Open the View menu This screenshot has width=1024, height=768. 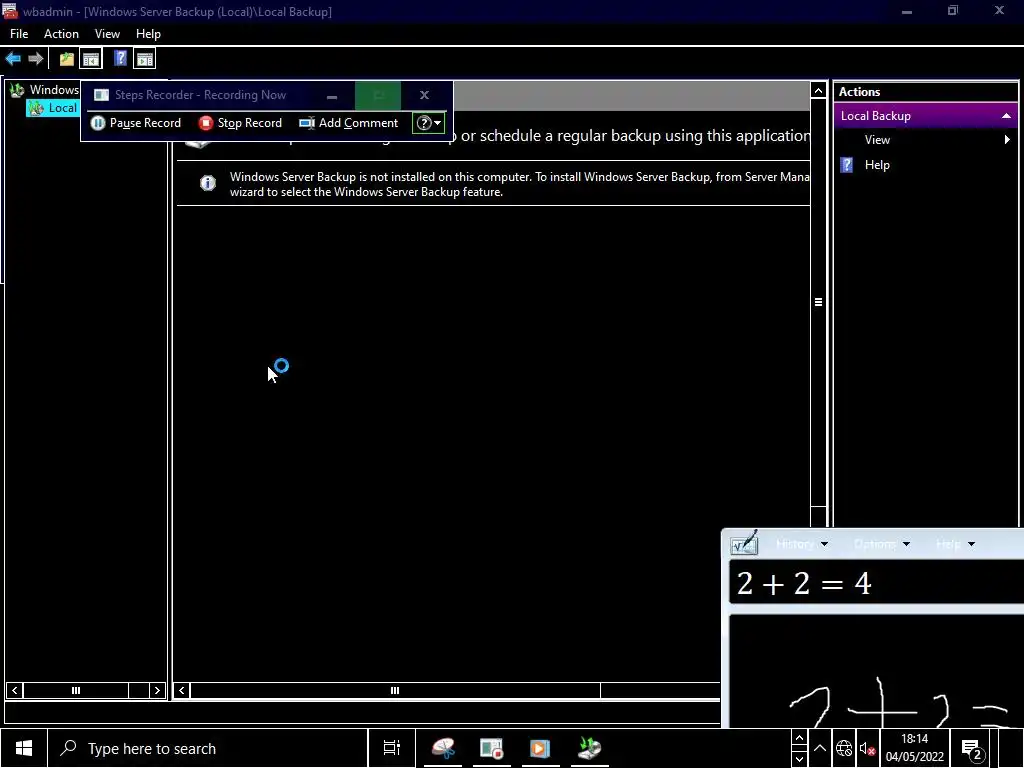point(107,34)
